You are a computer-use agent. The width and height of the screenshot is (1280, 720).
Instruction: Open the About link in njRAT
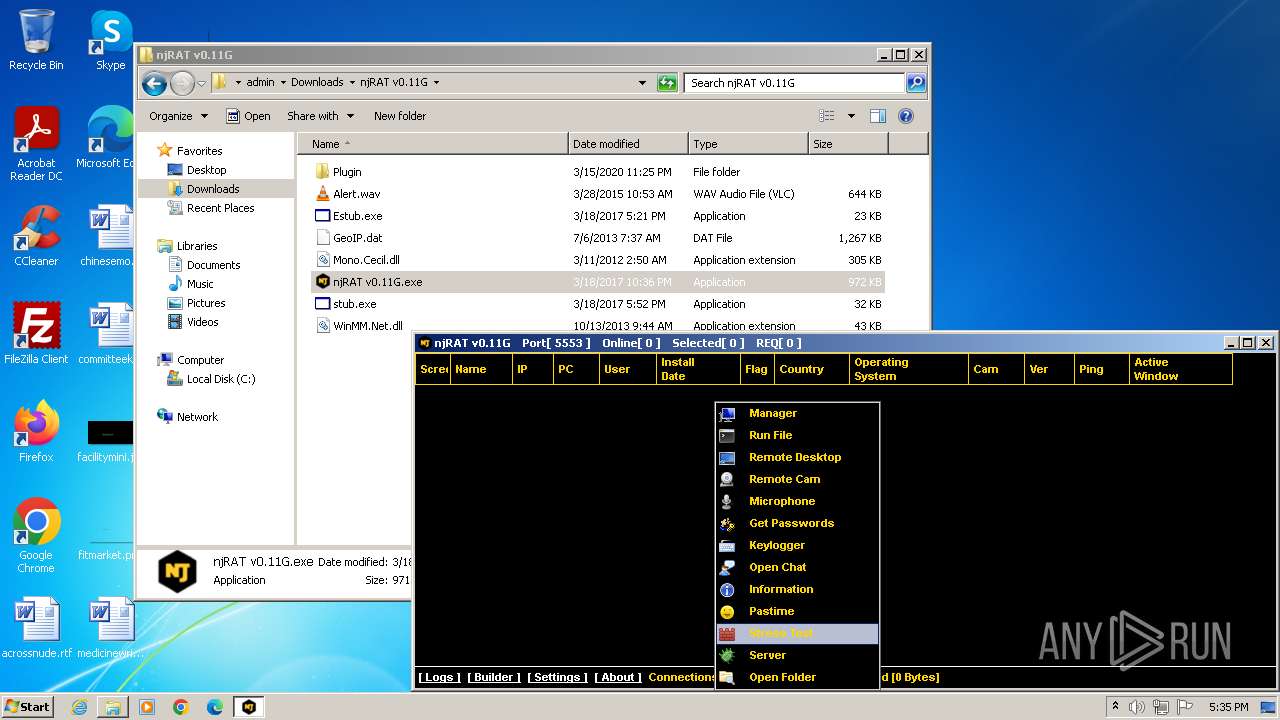click(x=618, y=677)
